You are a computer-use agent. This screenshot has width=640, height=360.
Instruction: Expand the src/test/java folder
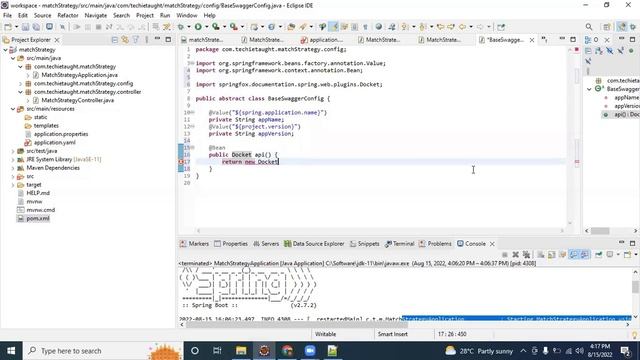(x=13, y=151)
